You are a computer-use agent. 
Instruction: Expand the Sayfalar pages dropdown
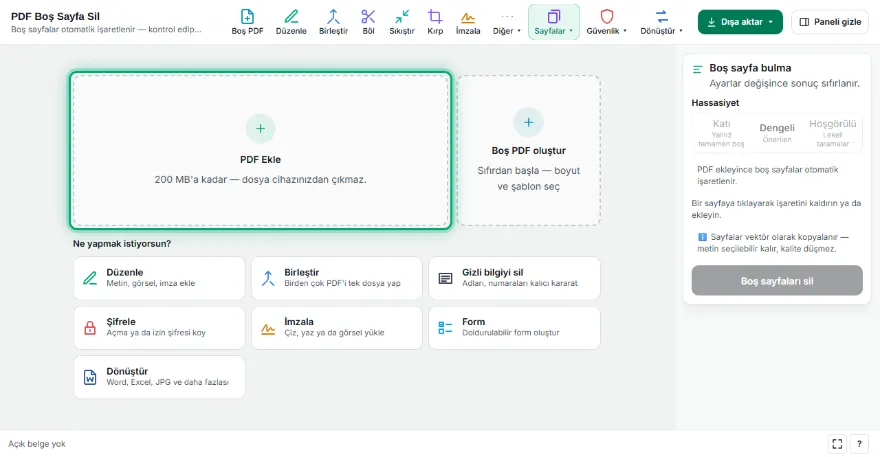(553, 22)
